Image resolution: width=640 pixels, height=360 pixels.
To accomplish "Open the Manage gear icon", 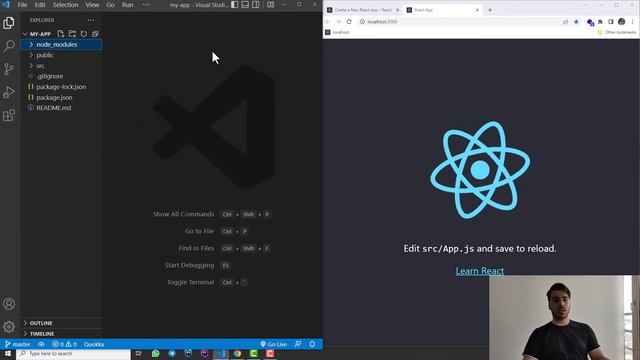I will 9,327.
